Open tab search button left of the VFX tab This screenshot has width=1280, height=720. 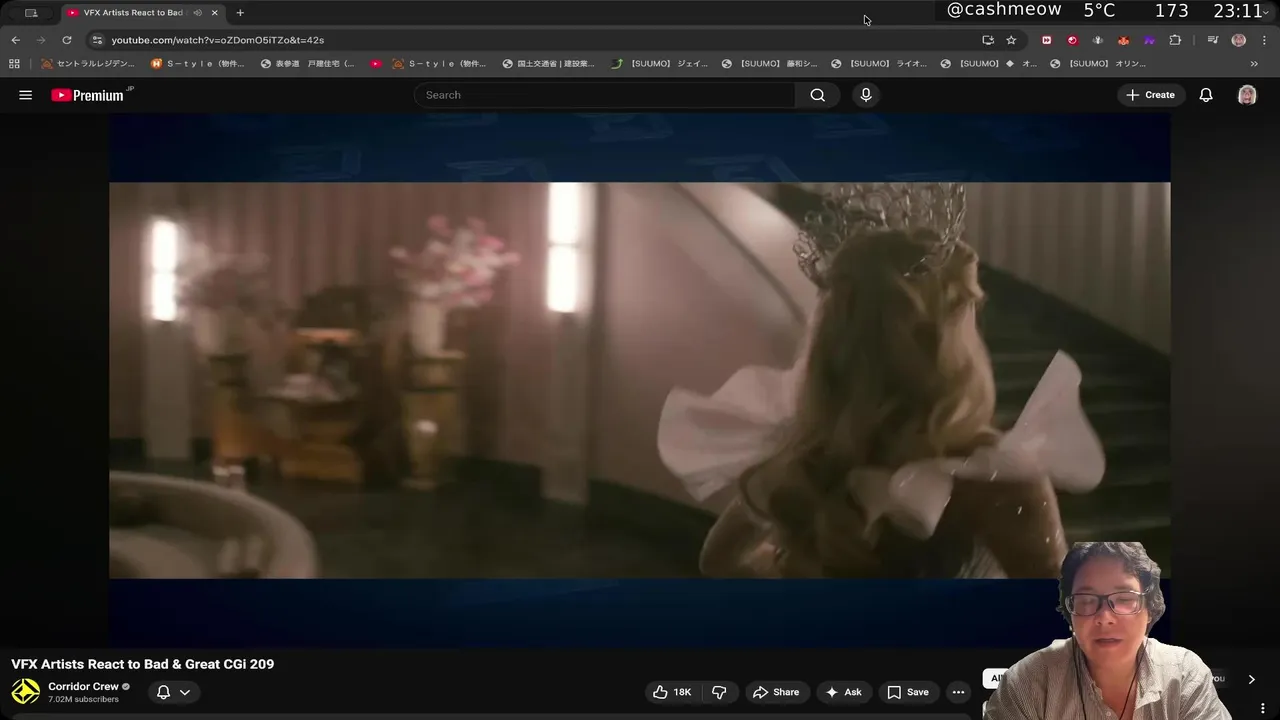(31, 13)
